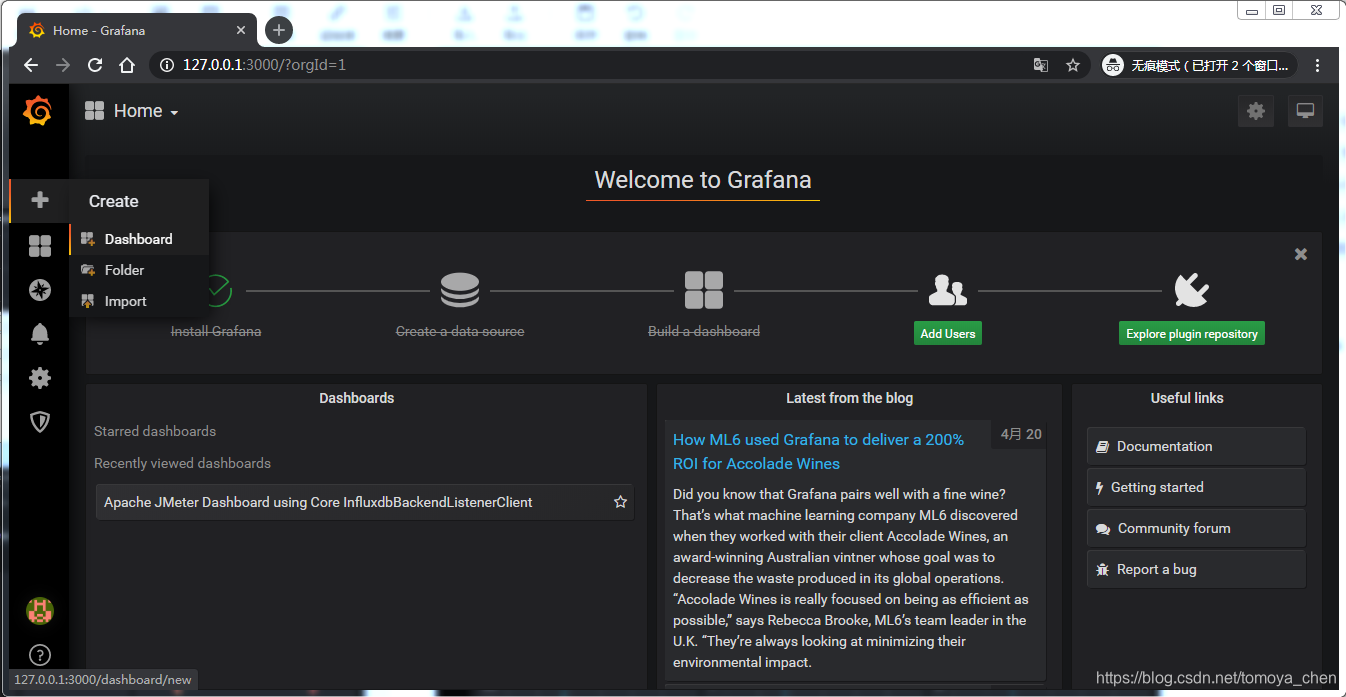The image size is (1346, 697).
Task: Click the Useful links heading
Action: [x=1187, y=398]
